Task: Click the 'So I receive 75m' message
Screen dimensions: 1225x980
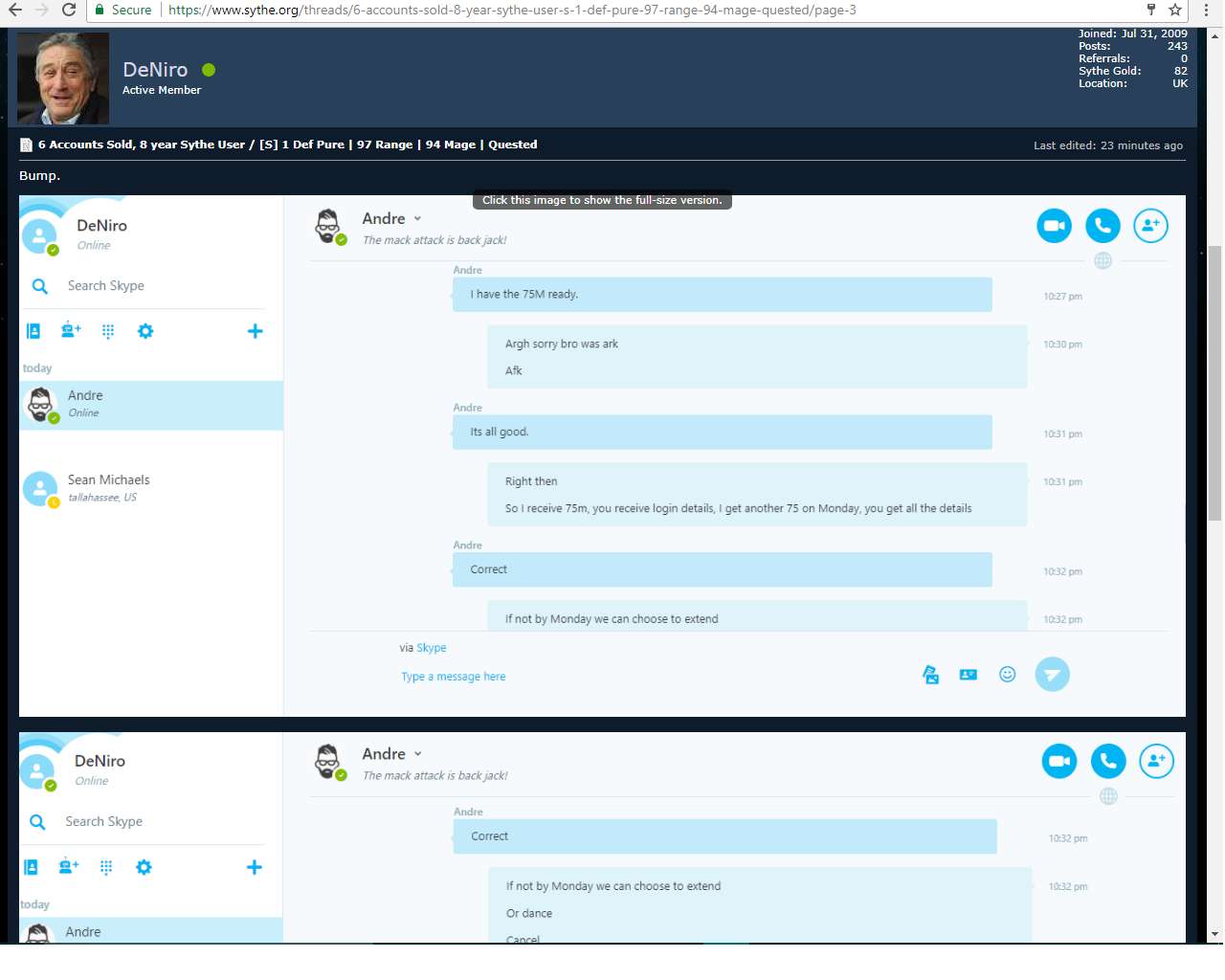Action: point(738,508)
